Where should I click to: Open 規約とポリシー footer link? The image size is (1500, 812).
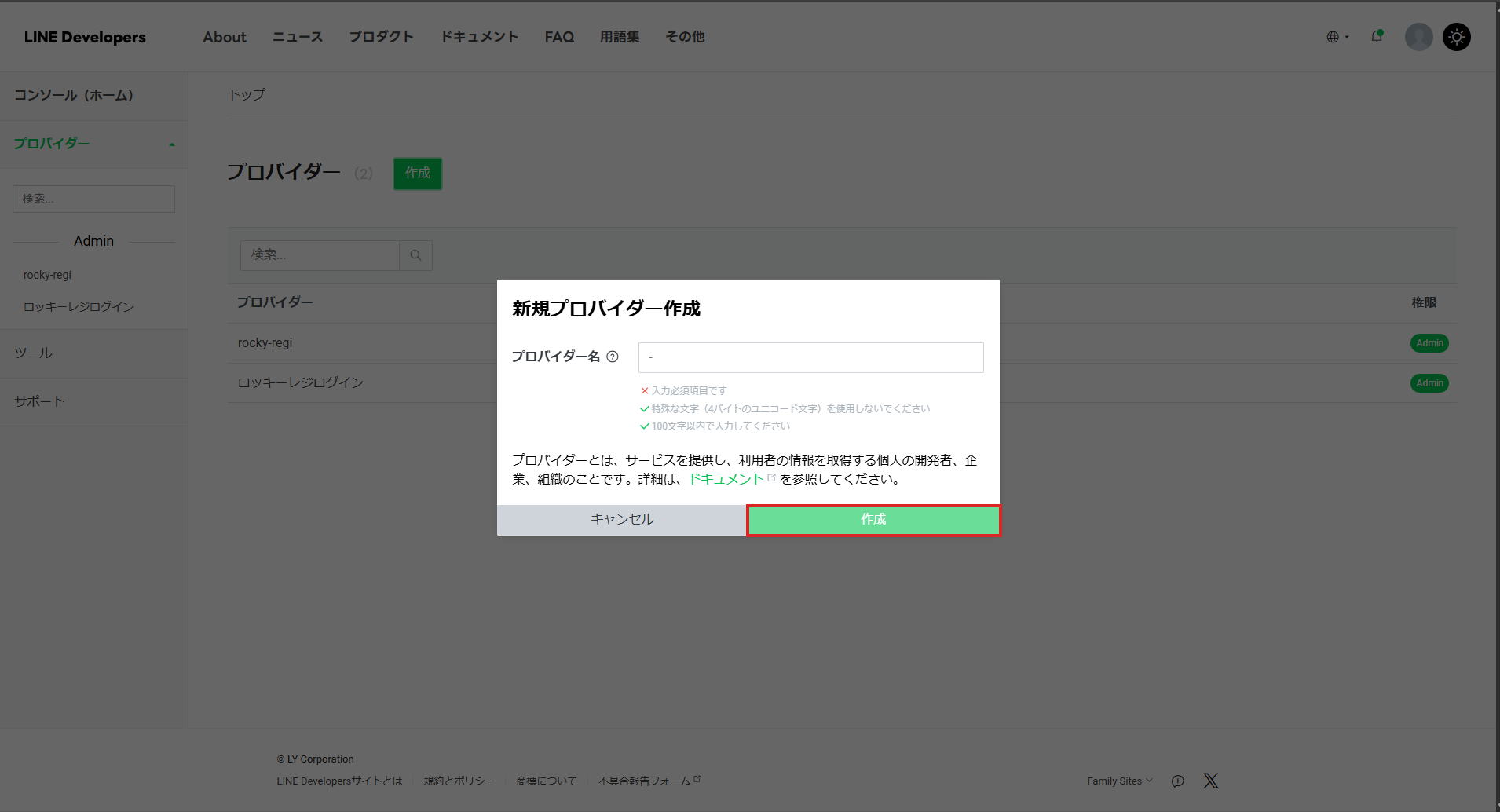point(459,781)
